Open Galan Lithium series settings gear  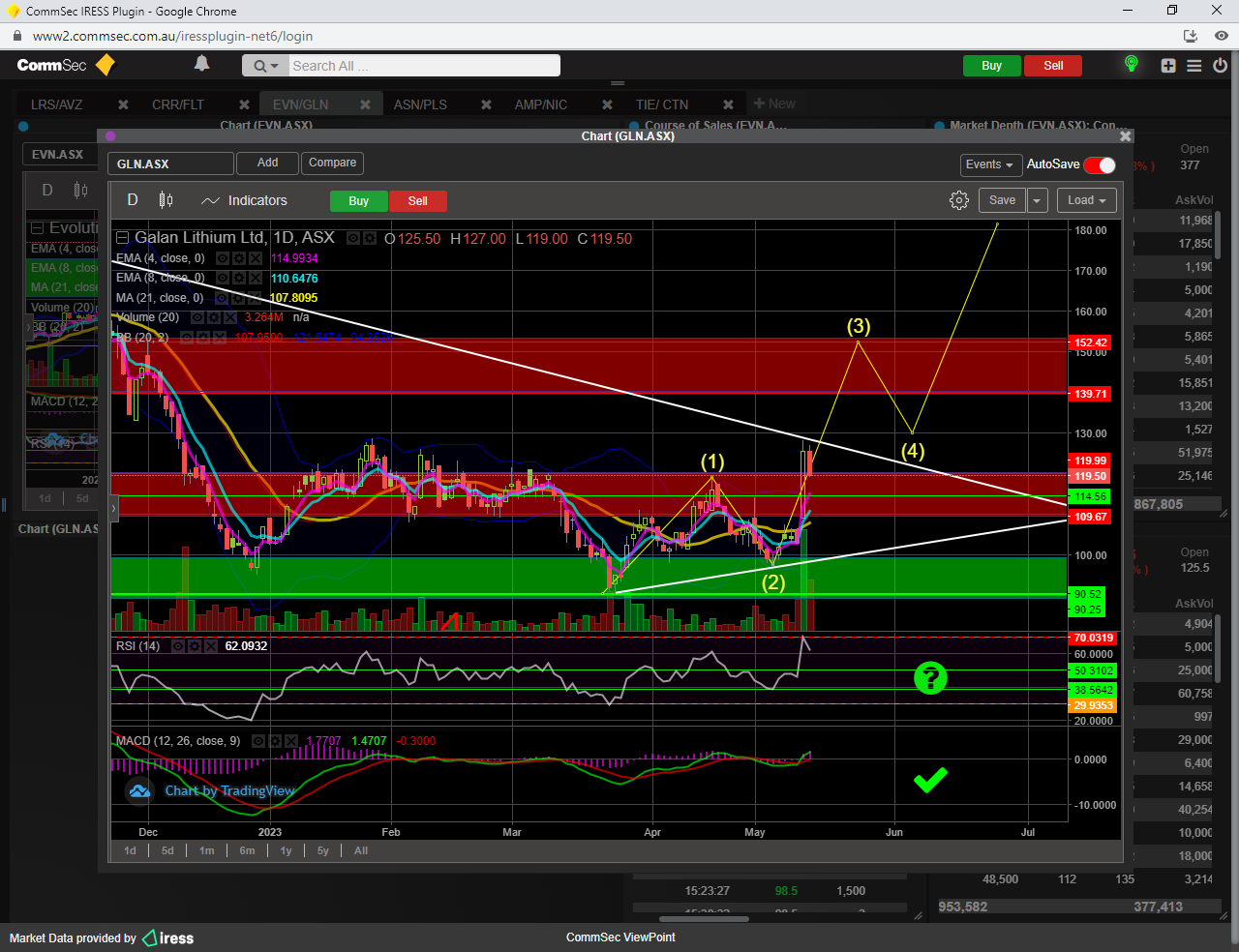click(x=370, y=238)
